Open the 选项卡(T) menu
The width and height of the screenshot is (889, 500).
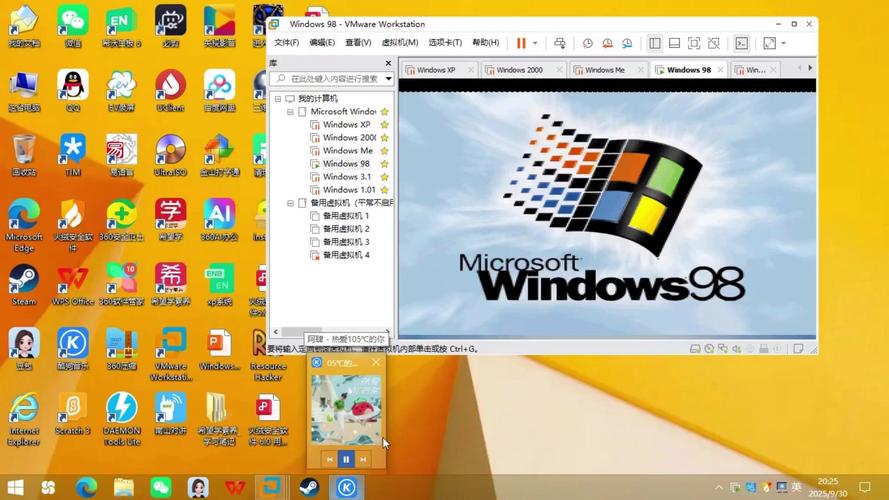pos(445,43)
